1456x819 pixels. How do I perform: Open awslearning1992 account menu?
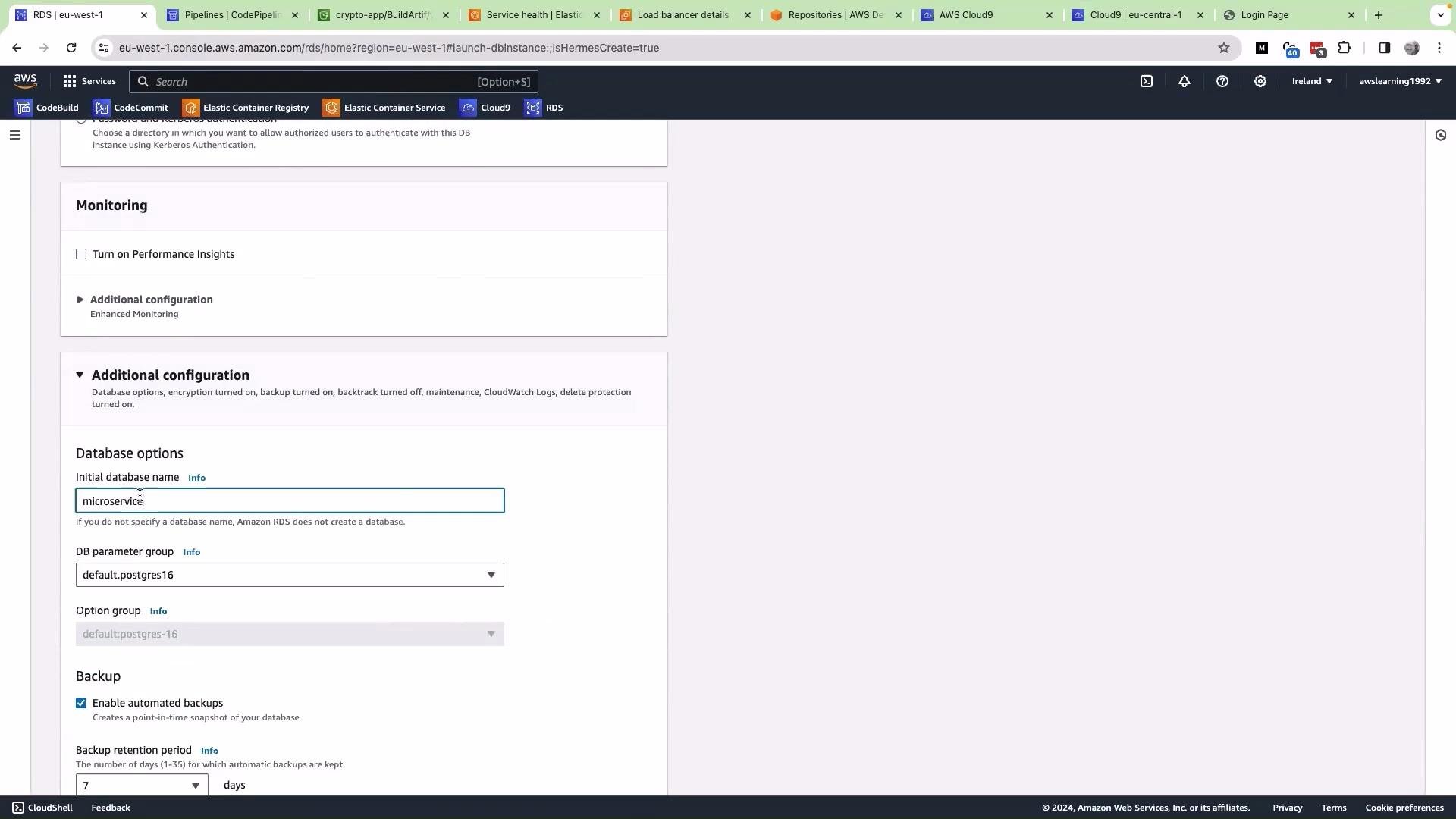(x=1400, y=81)
